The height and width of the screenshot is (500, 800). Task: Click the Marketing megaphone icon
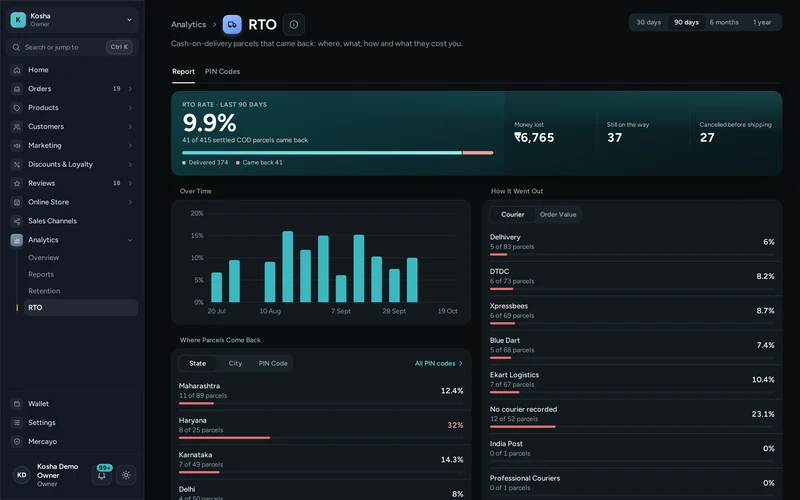17,145
